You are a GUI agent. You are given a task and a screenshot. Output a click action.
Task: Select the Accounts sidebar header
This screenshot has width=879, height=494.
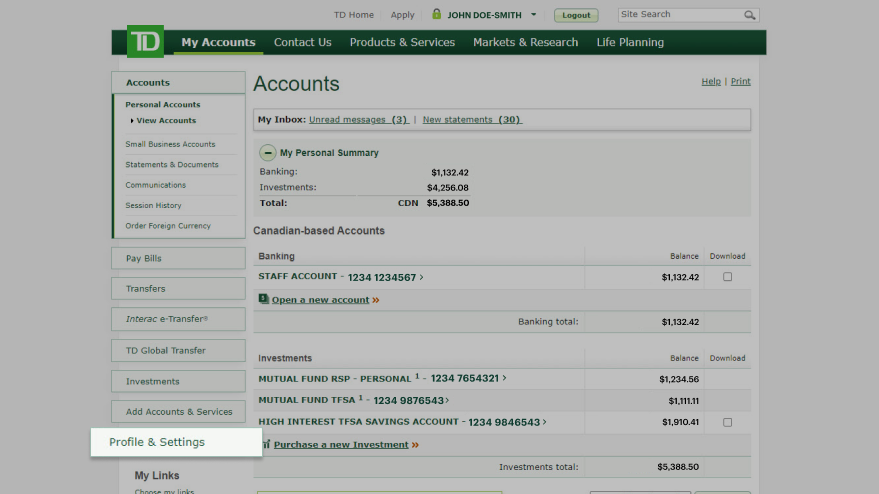[x=178, y=82]
